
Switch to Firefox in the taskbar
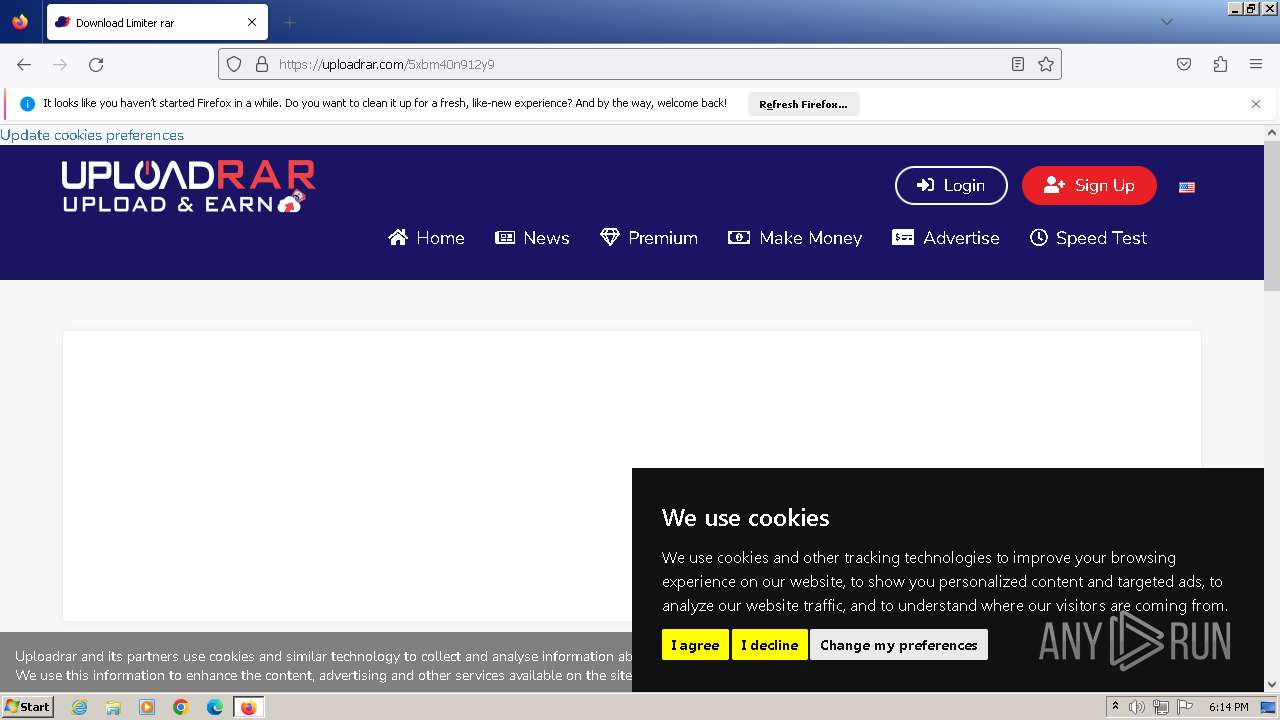coord(248,707)
